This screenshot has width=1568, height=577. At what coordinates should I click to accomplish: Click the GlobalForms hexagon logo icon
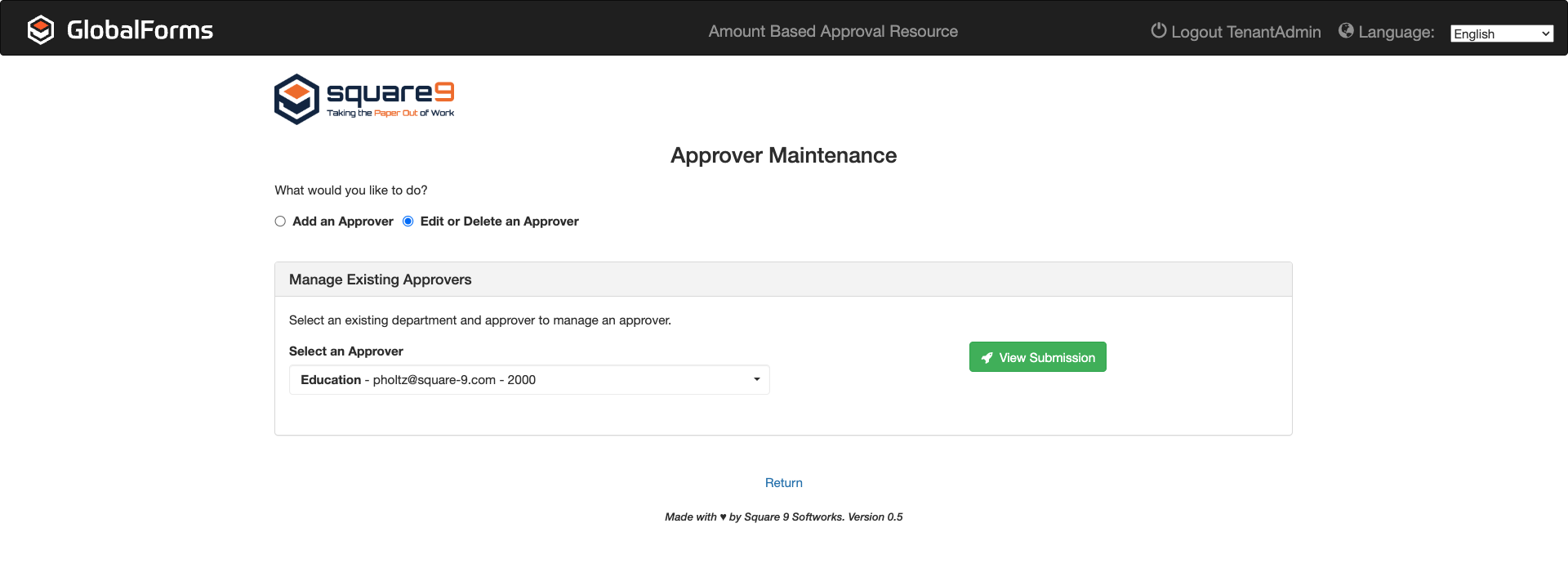click(x=41, y=30)
